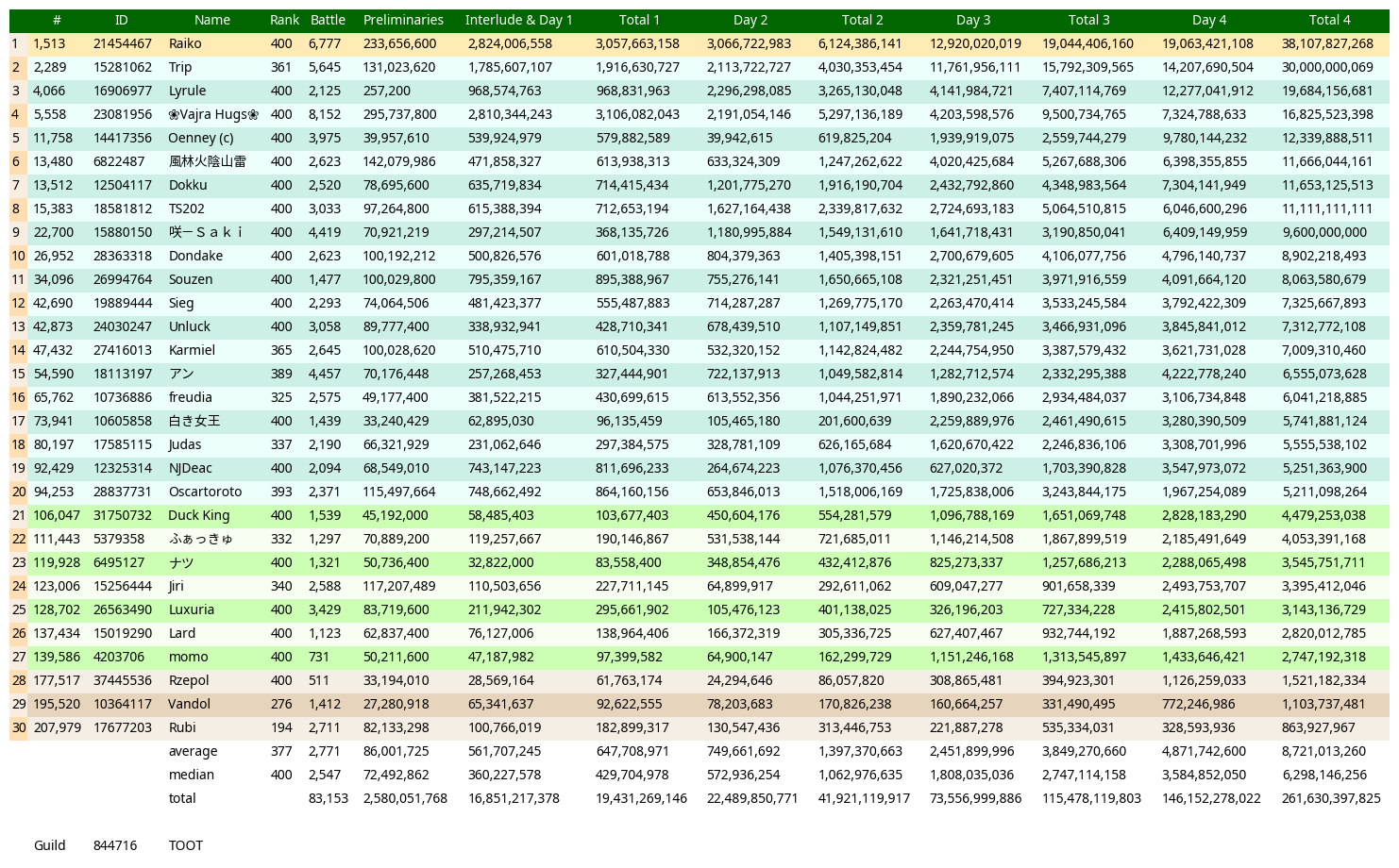Click the Guild label
Image resolution: width=1399 pixels, height=868 pixels.
click(49, 845)
